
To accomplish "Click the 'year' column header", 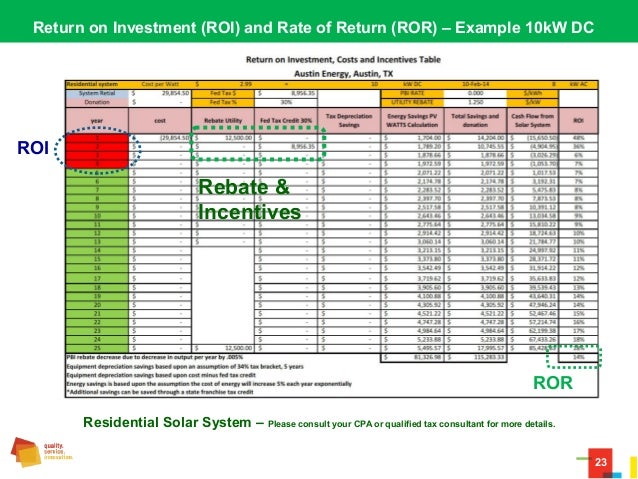I will click(97, 120).
